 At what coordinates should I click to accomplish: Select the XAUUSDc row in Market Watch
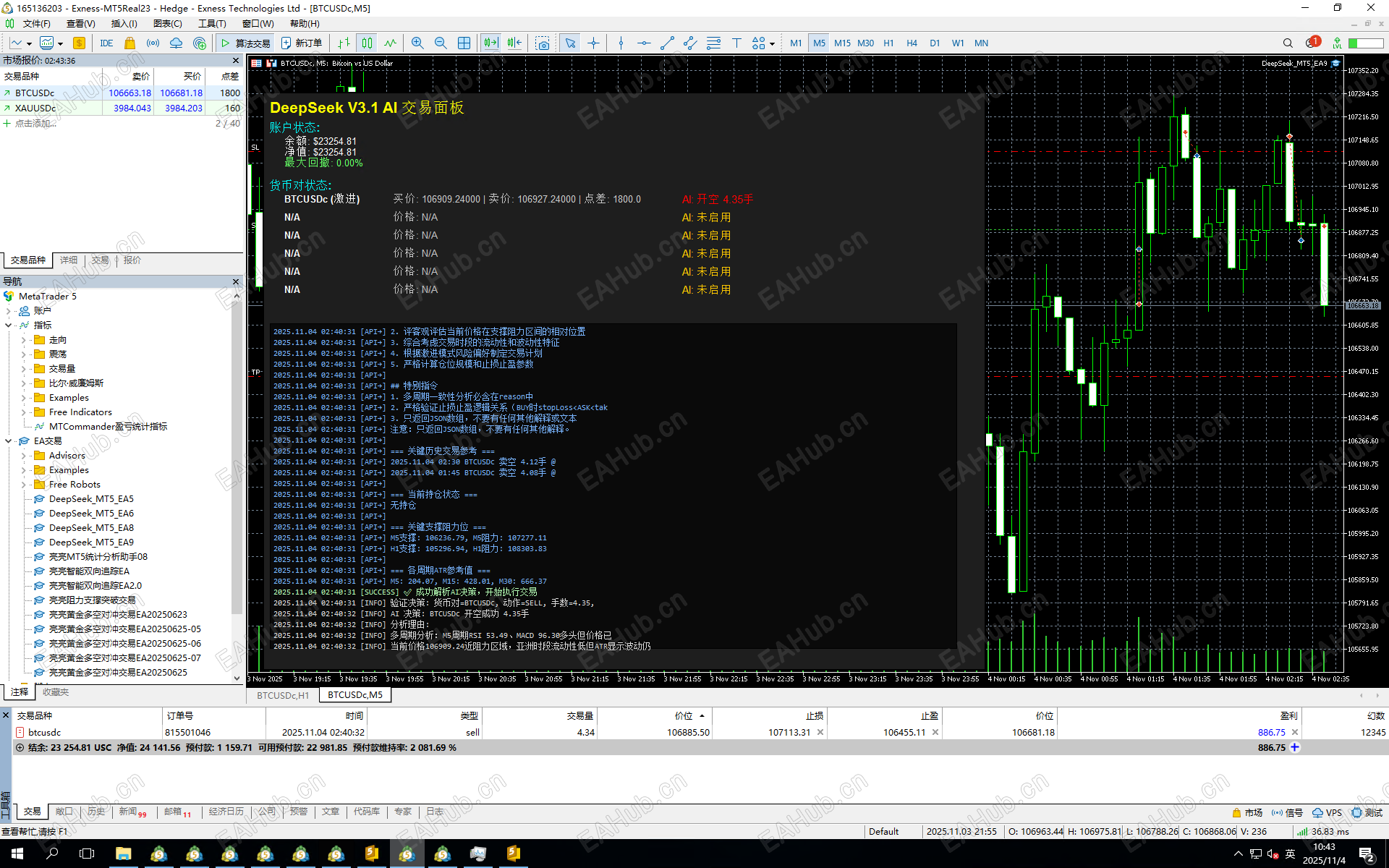(x=122, y=109)
